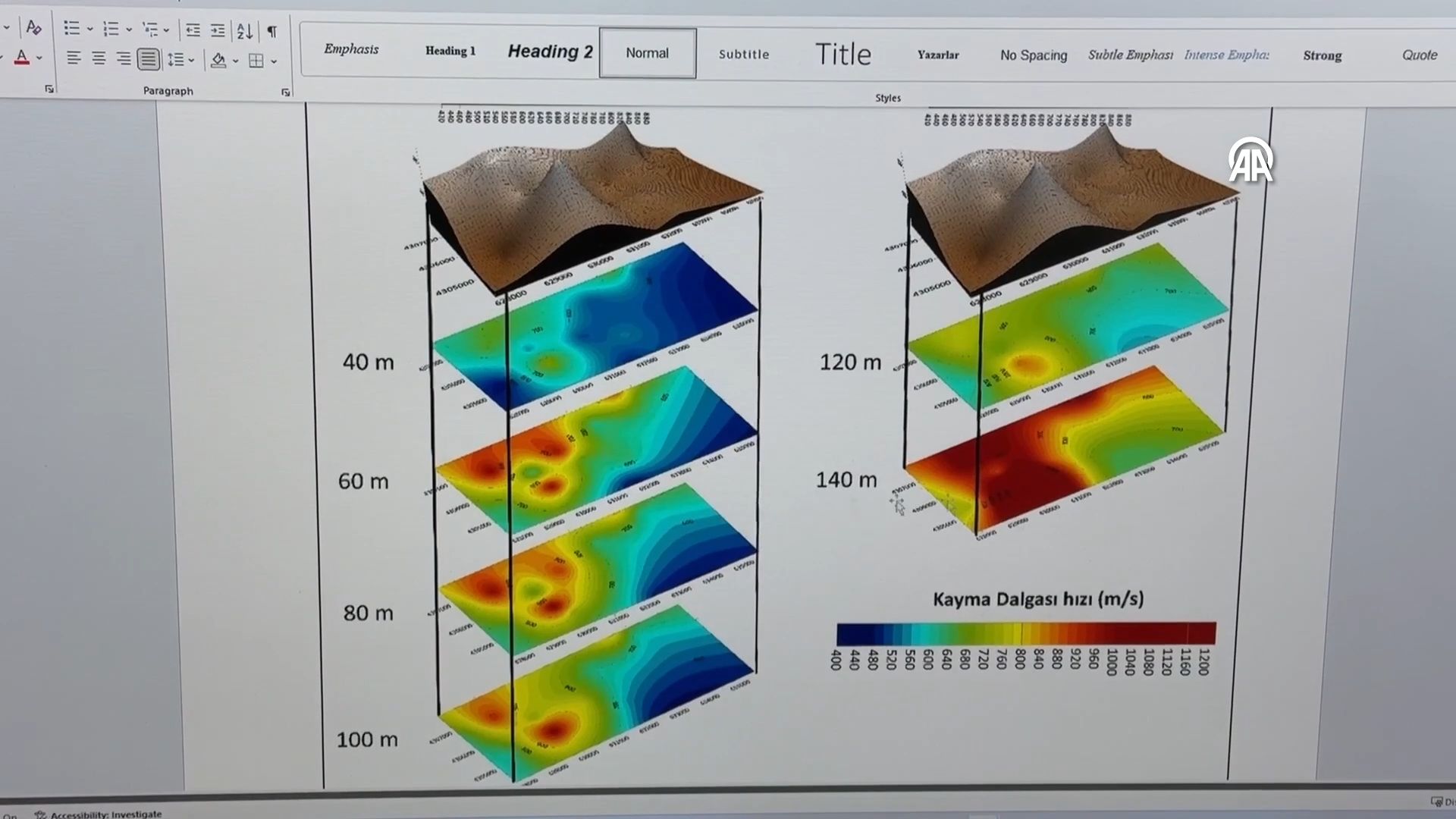Apply red font color
The height and width of the screenshot is (819, 1456).
(x=22, y=58)
